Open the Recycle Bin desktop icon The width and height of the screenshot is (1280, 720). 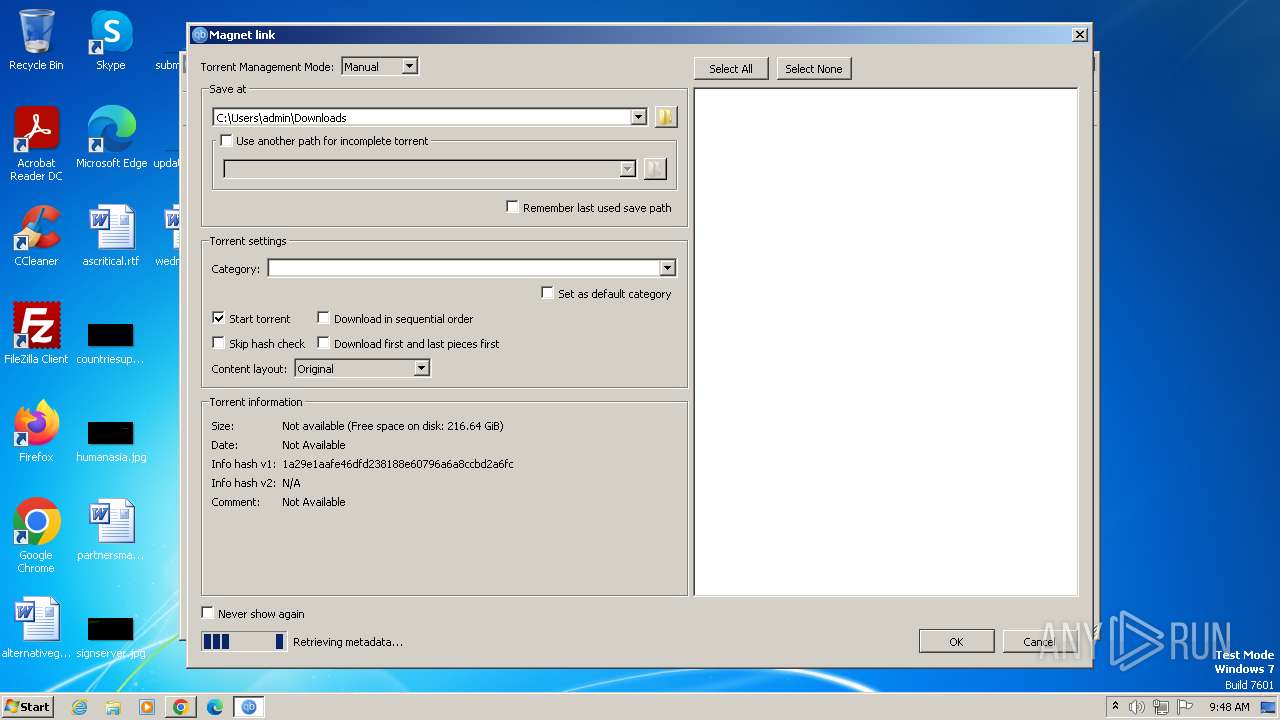(36, 40)
